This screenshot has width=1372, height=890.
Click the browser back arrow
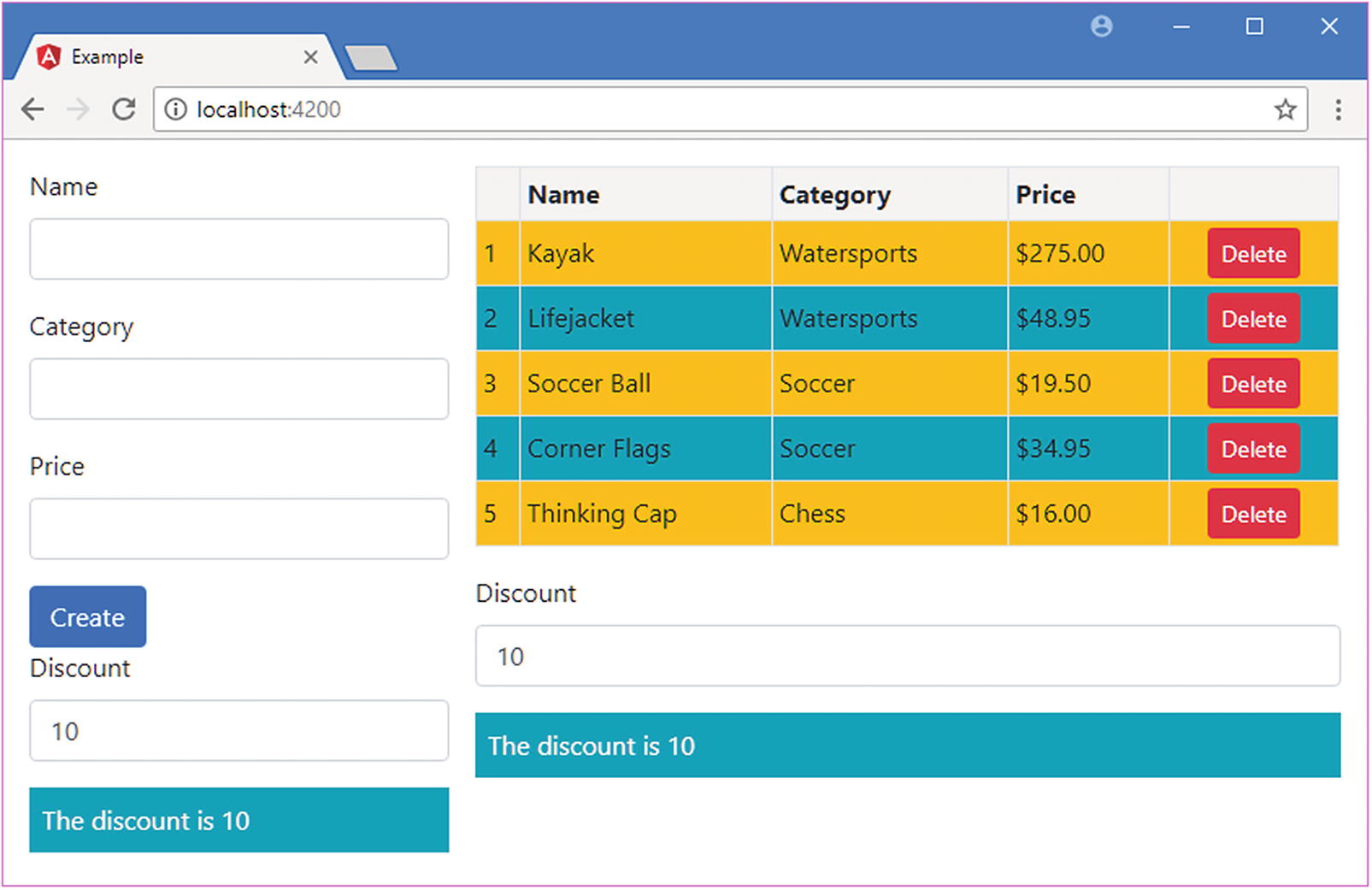pos(32,109)
